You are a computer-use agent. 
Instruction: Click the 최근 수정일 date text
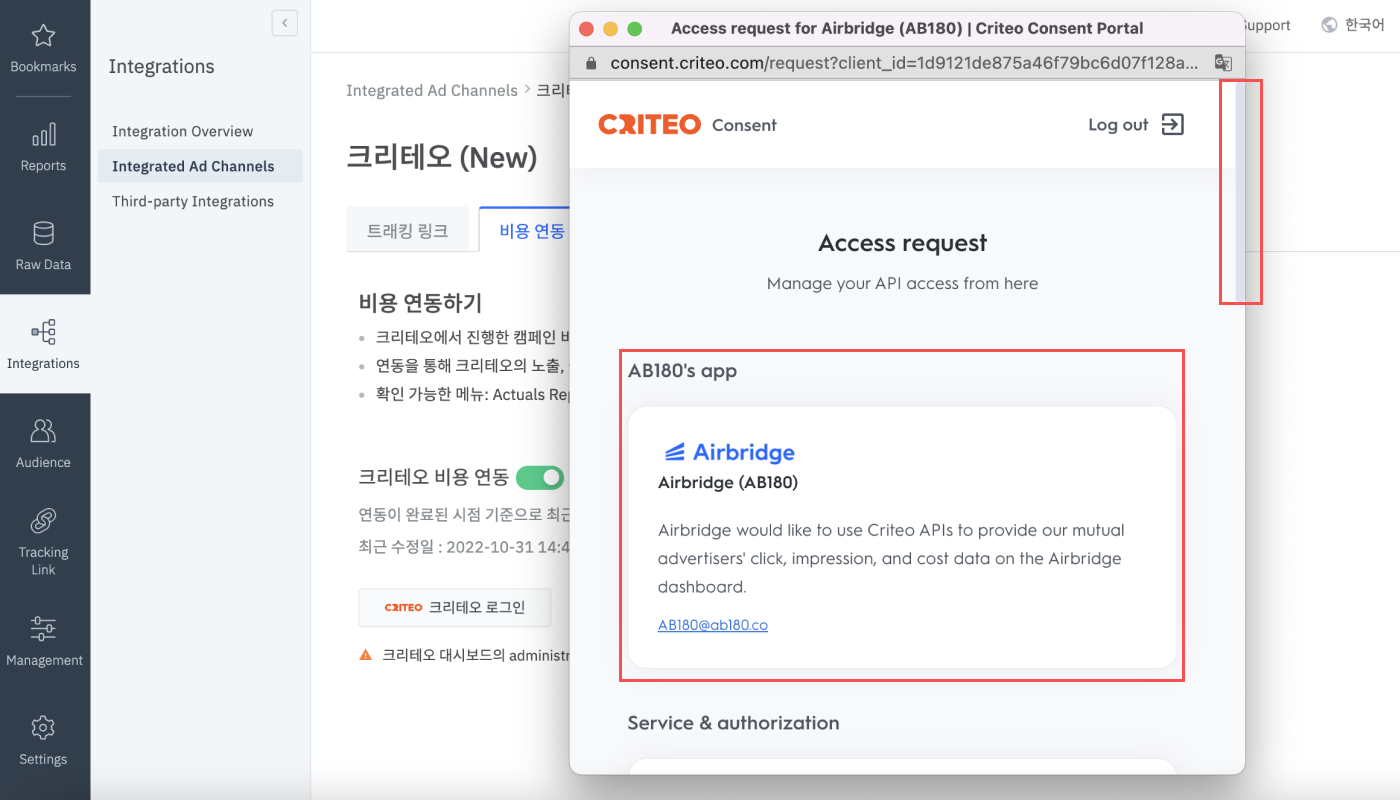[464, 547]
